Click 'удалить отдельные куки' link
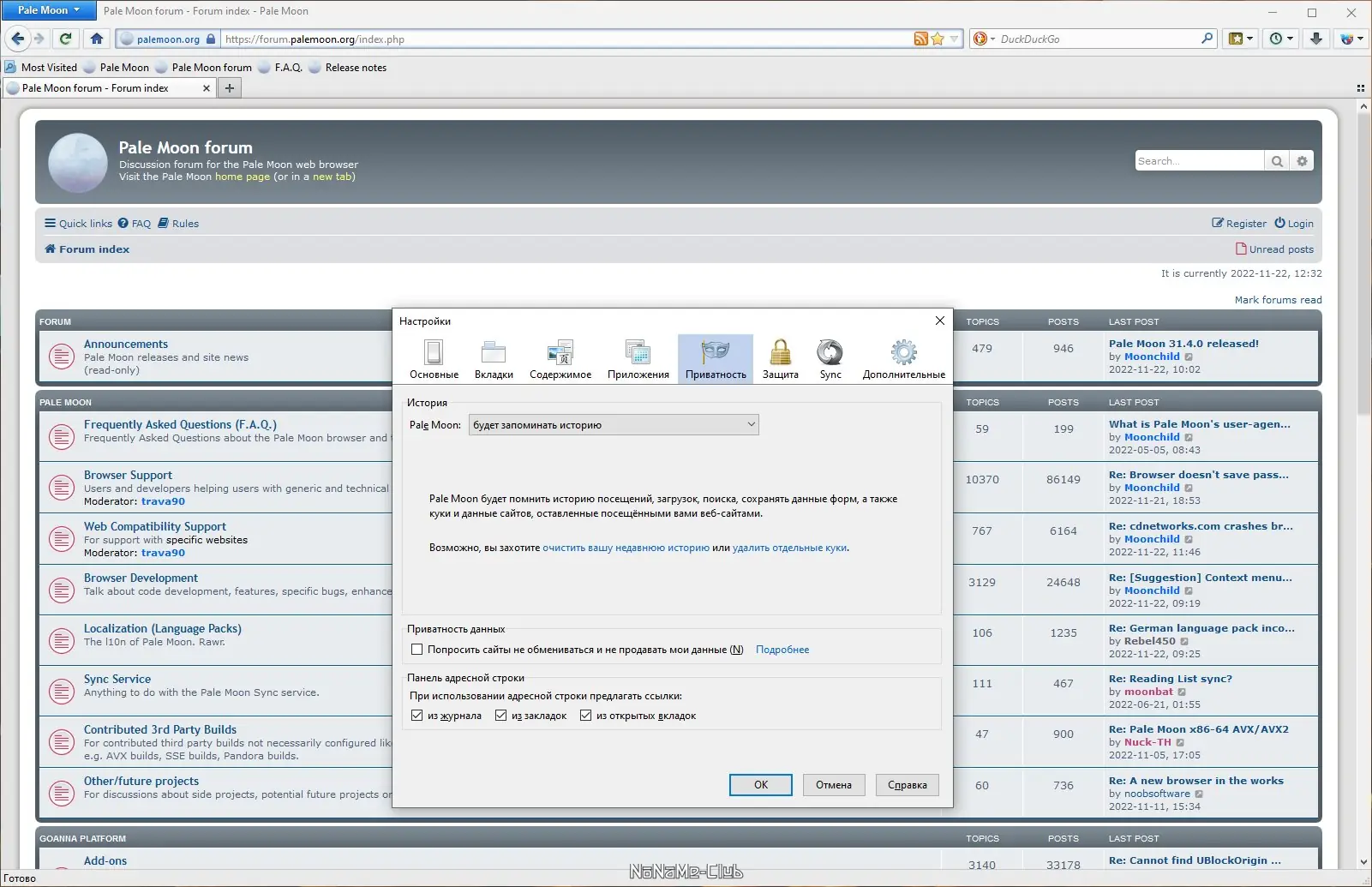This screenshot has width=1372, height=887. coord(789,548)
